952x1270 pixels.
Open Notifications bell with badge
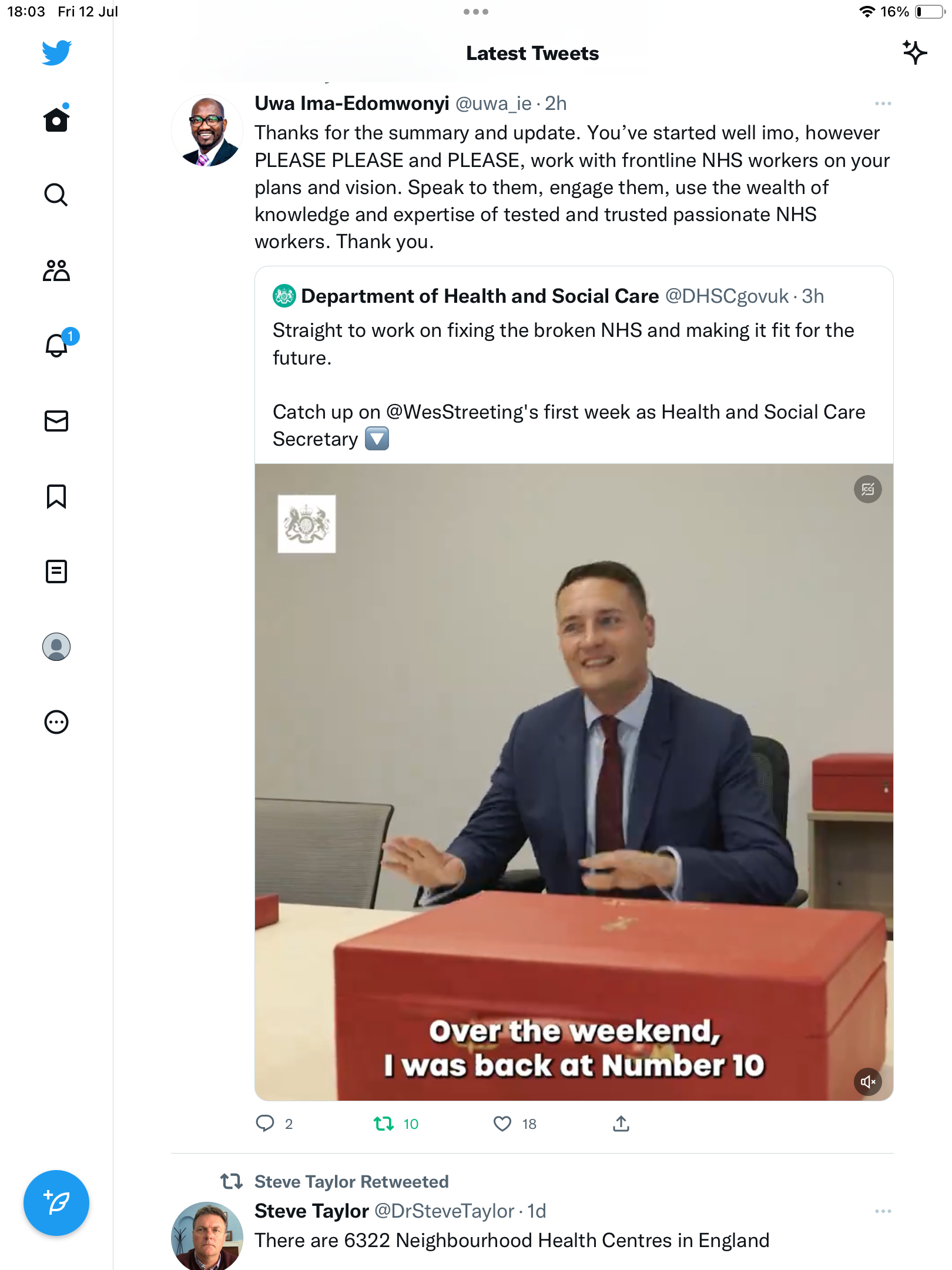tap(58, 345)
